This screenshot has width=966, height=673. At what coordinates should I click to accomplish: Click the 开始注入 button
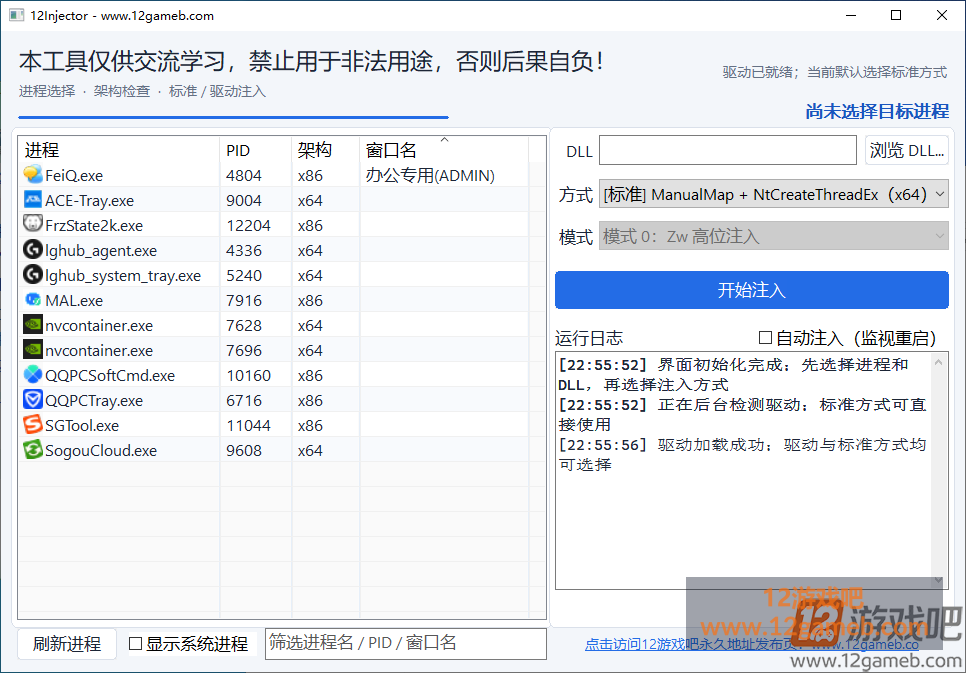pyautogui.click(x=752, y=290)
